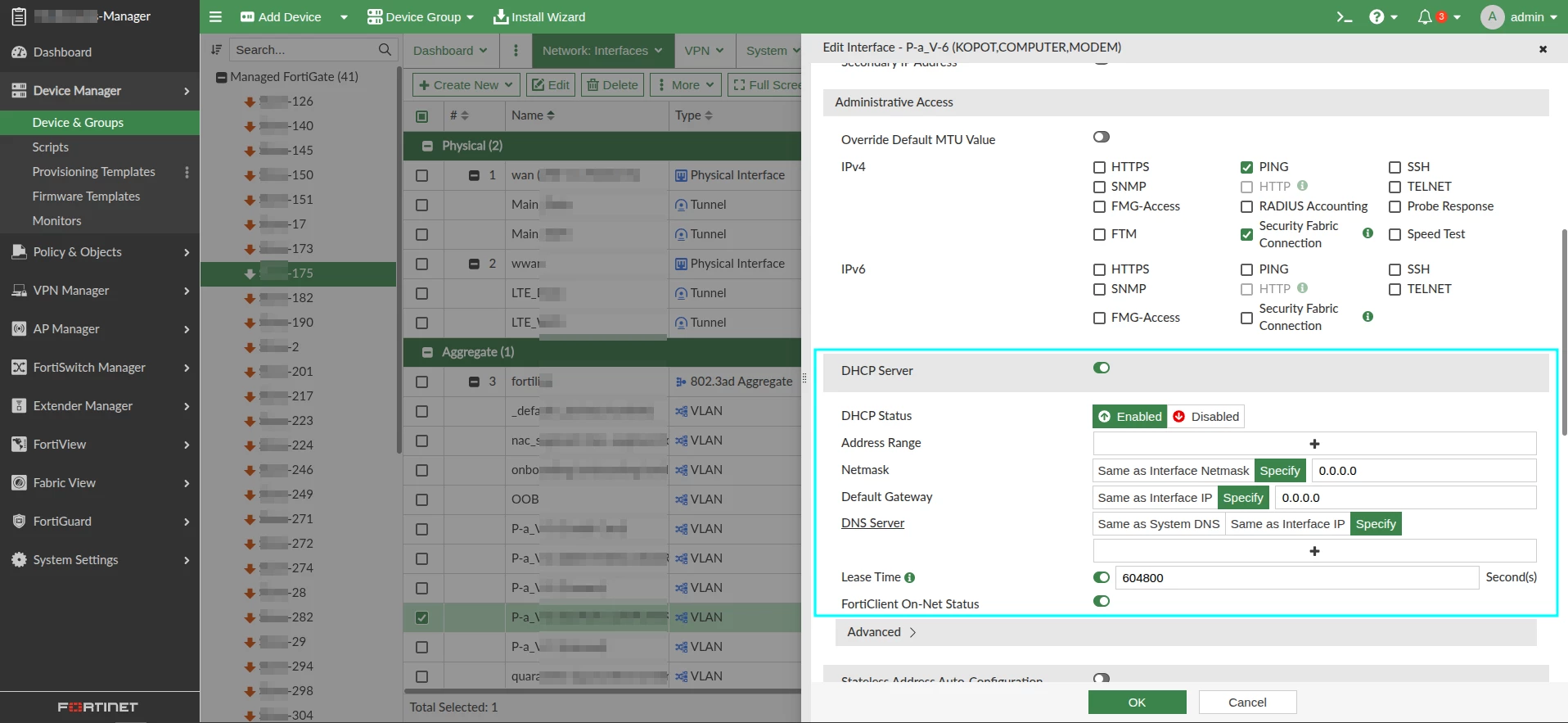Open the Network: Interfaces tab
The height and width of the screenshot is (723, 1568).
(602, 51)
